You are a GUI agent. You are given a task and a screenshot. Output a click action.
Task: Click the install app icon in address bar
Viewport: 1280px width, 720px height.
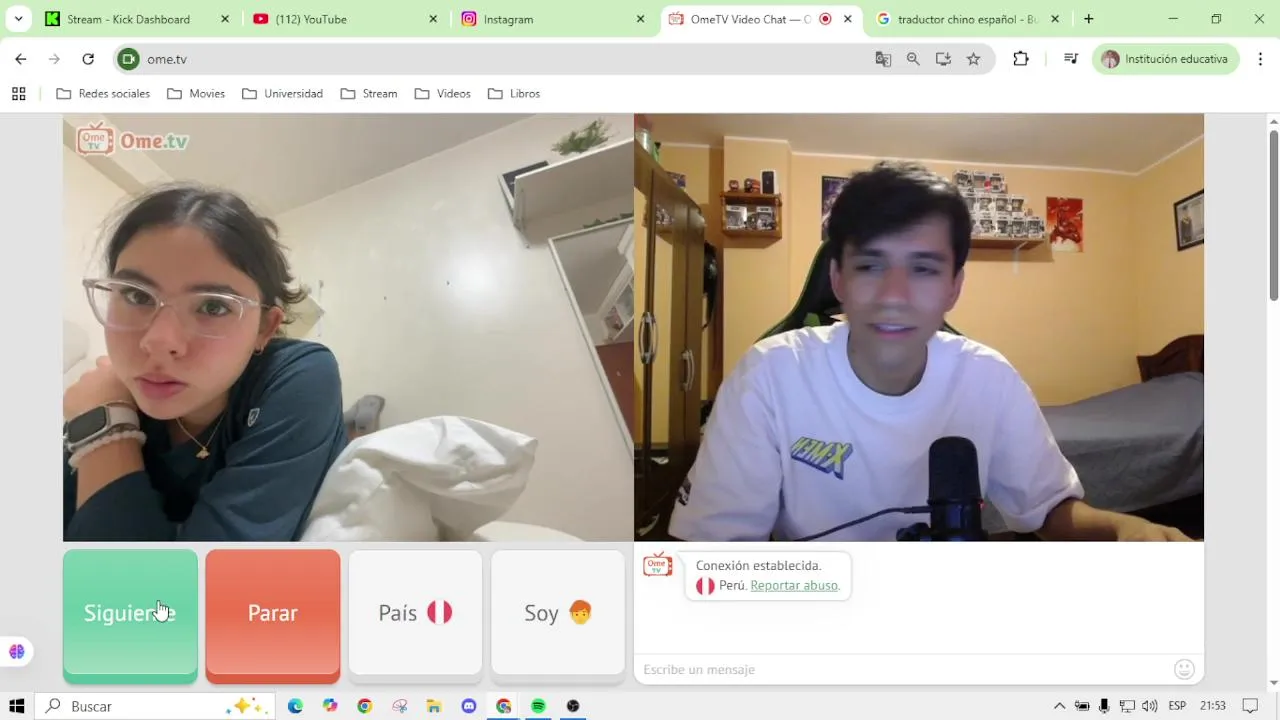[943, 59]
